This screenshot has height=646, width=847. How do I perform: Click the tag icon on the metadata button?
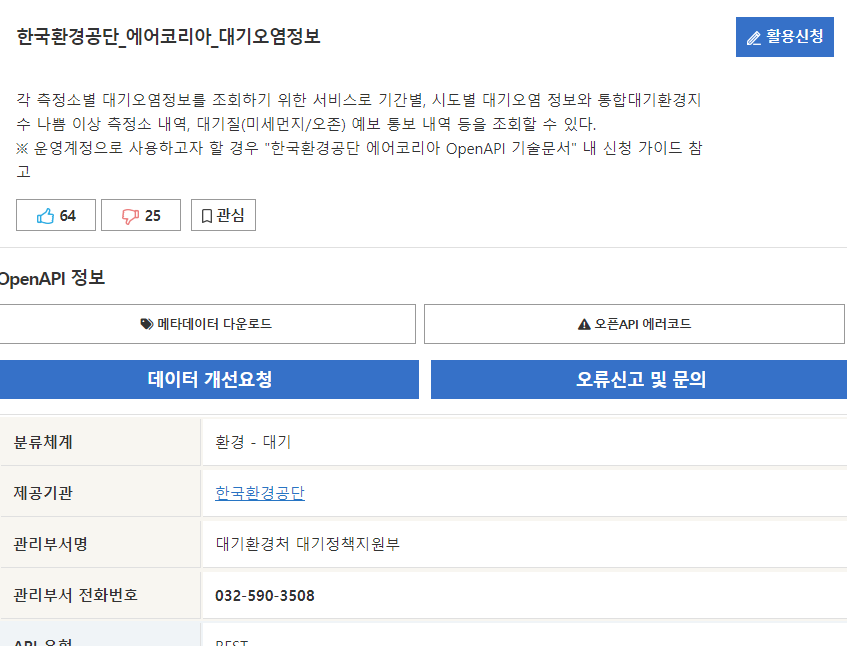(x=147, y=324)
